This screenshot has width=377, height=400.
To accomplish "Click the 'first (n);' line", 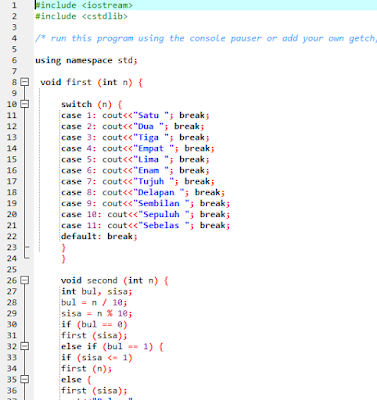I will (87, 369).
